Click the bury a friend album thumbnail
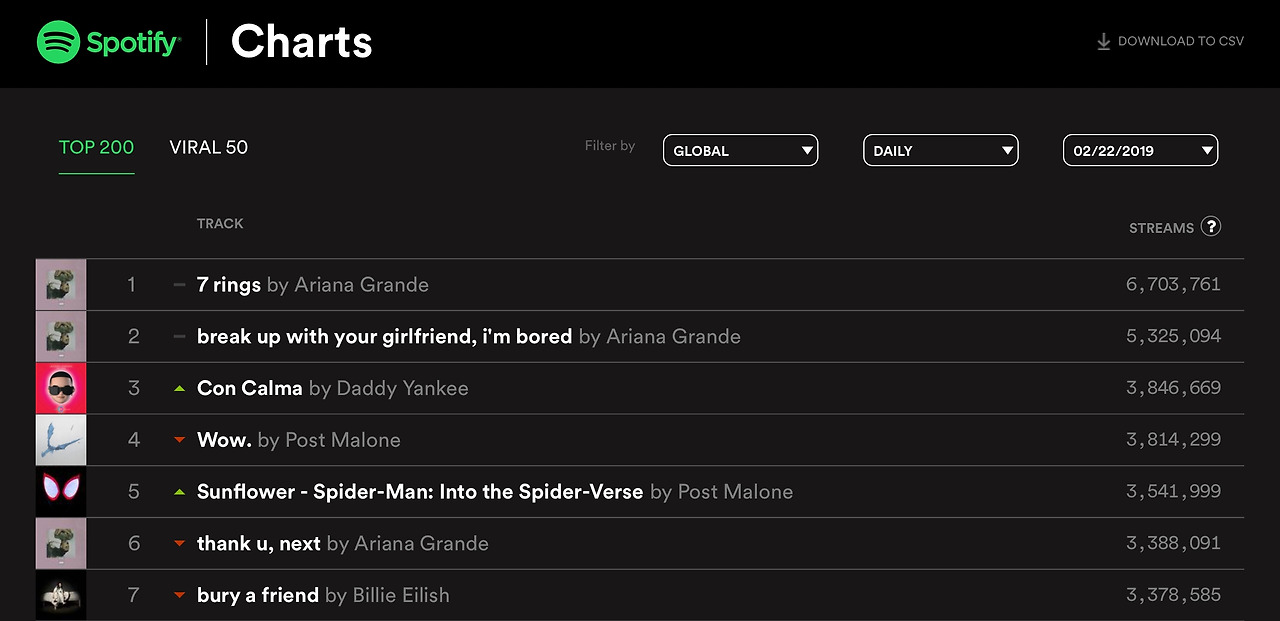 61,596
